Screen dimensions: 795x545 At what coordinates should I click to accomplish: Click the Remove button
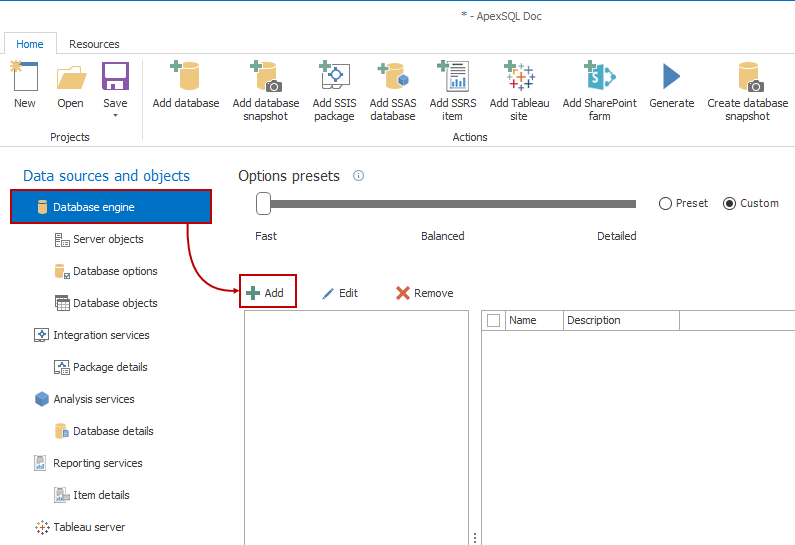pyautogui.click(x=424, y=293)
